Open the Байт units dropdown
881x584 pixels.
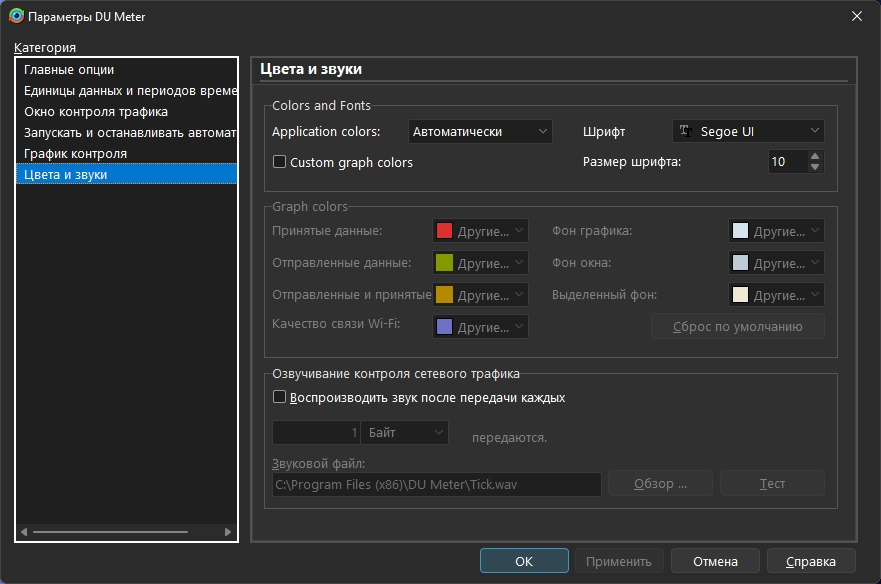pos(405,432)
